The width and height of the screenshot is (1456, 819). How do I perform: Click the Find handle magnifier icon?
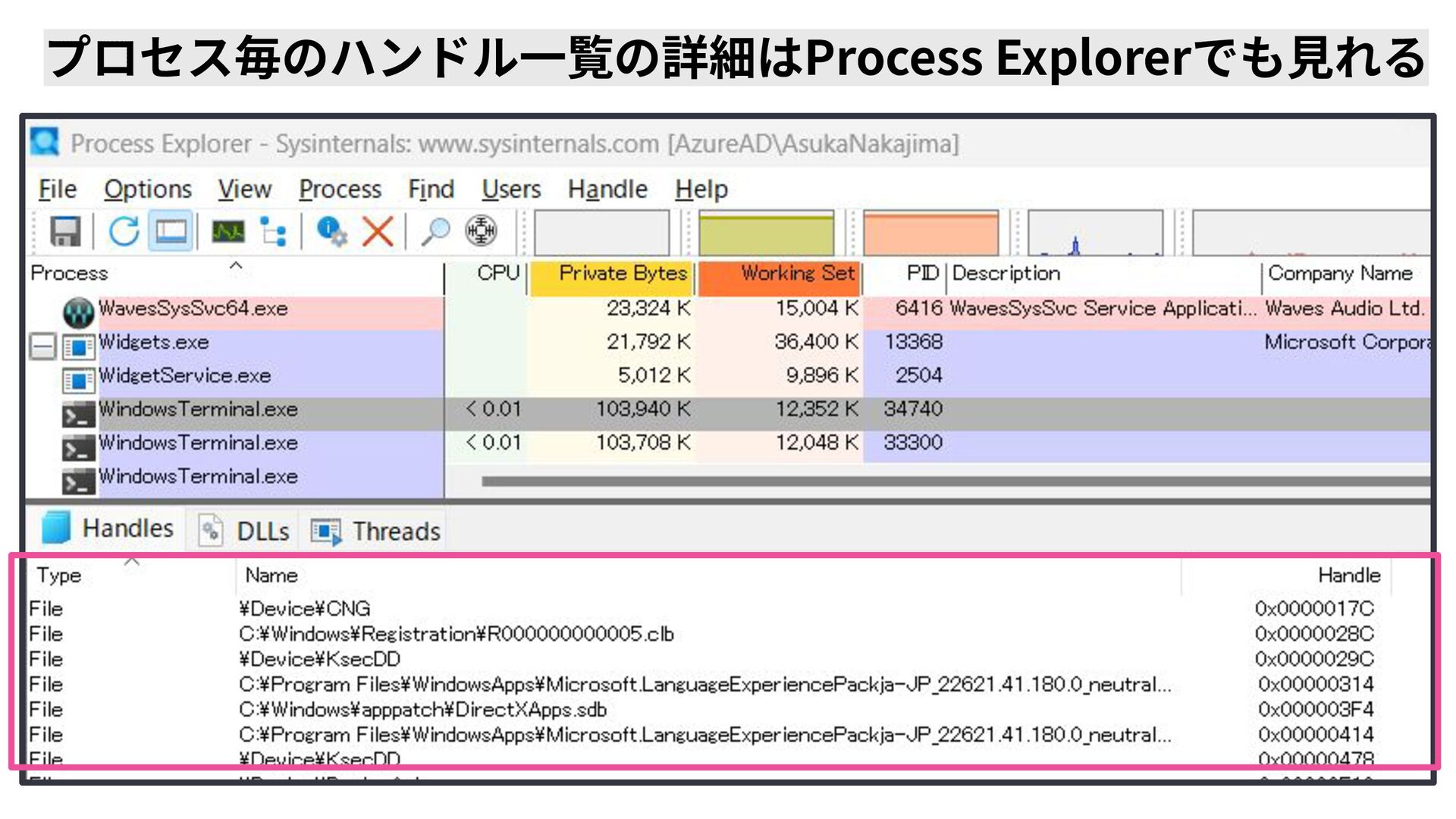click(x=435, y=231)
